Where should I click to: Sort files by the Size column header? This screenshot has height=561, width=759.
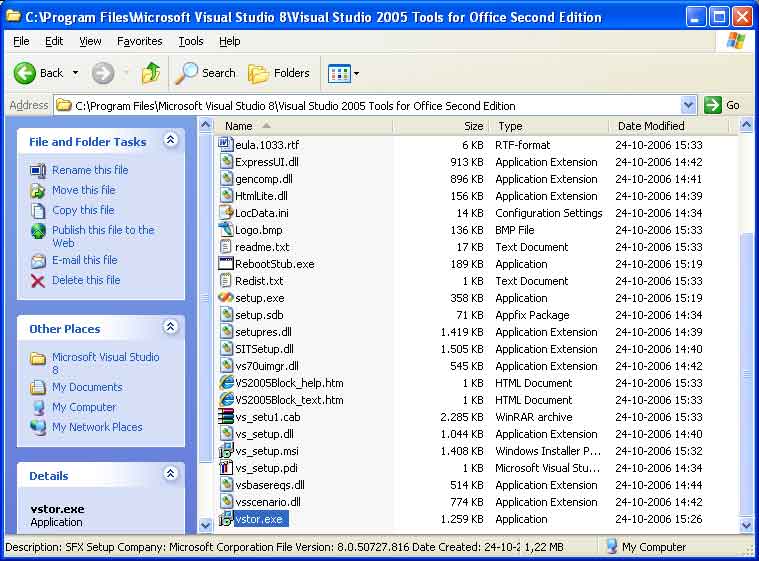pos(441,126)
